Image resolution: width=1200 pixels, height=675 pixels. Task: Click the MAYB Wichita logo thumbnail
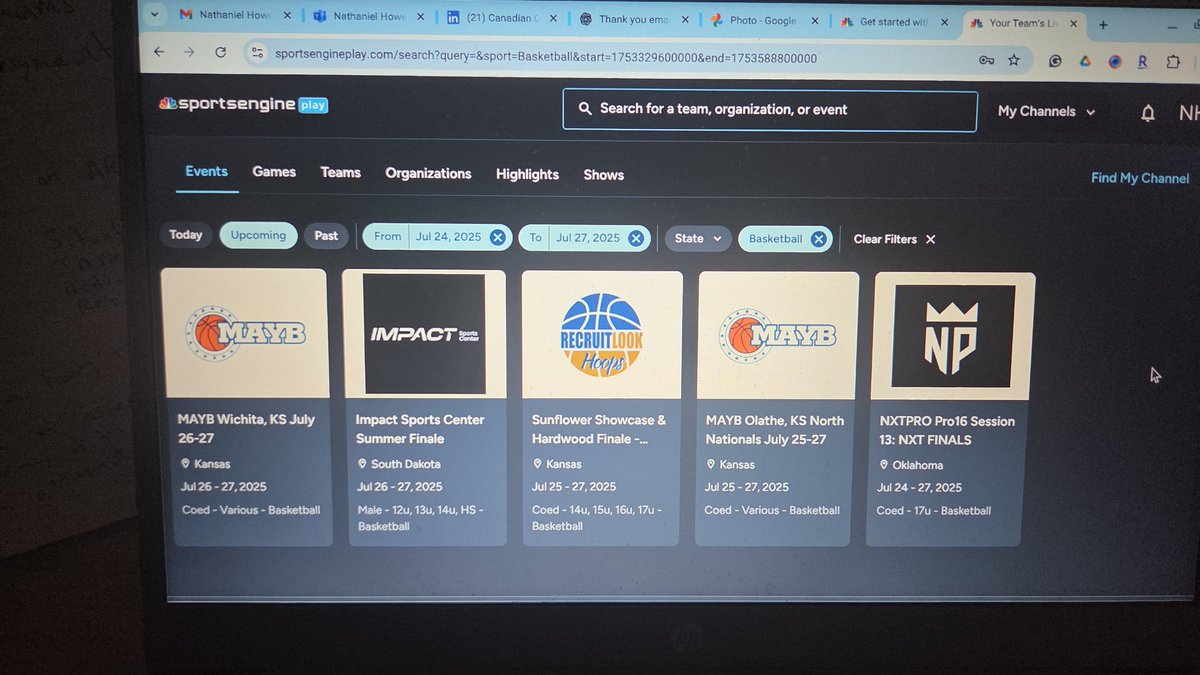coord(244,333)
